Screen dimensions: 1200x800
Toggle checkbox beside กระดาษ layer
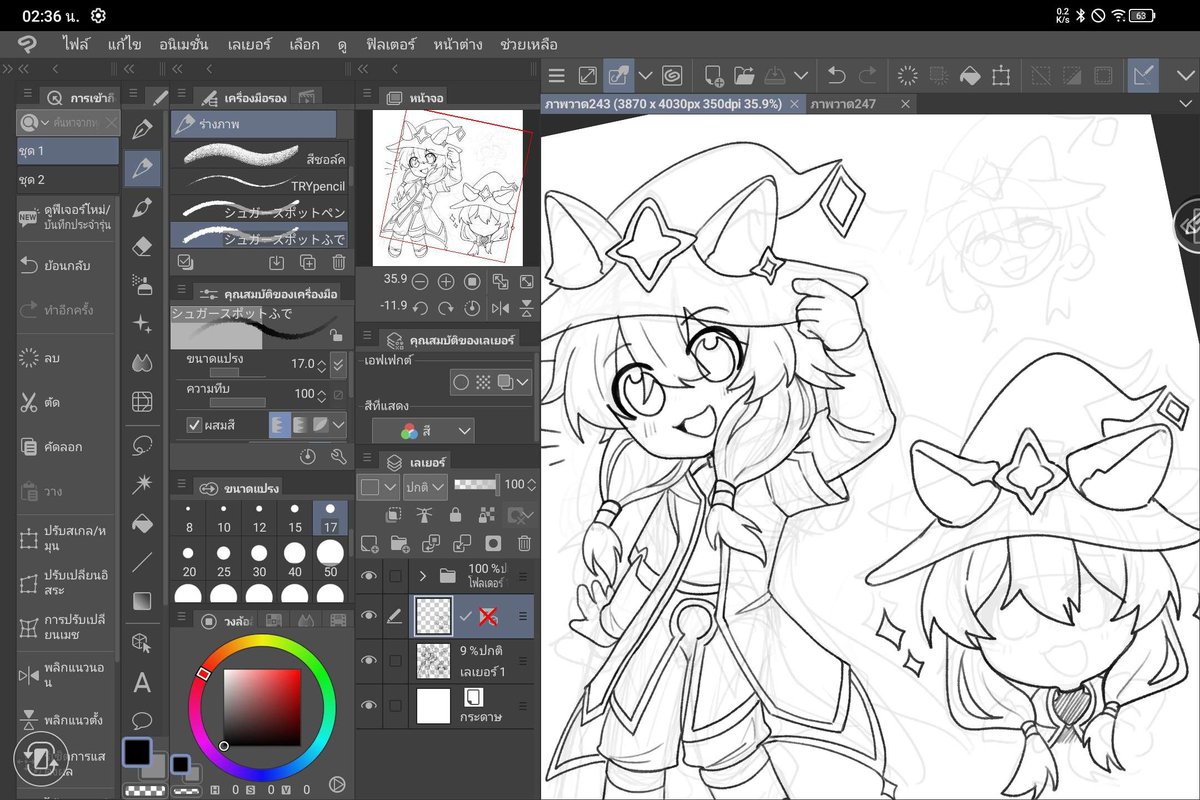(x=396, y=706)
